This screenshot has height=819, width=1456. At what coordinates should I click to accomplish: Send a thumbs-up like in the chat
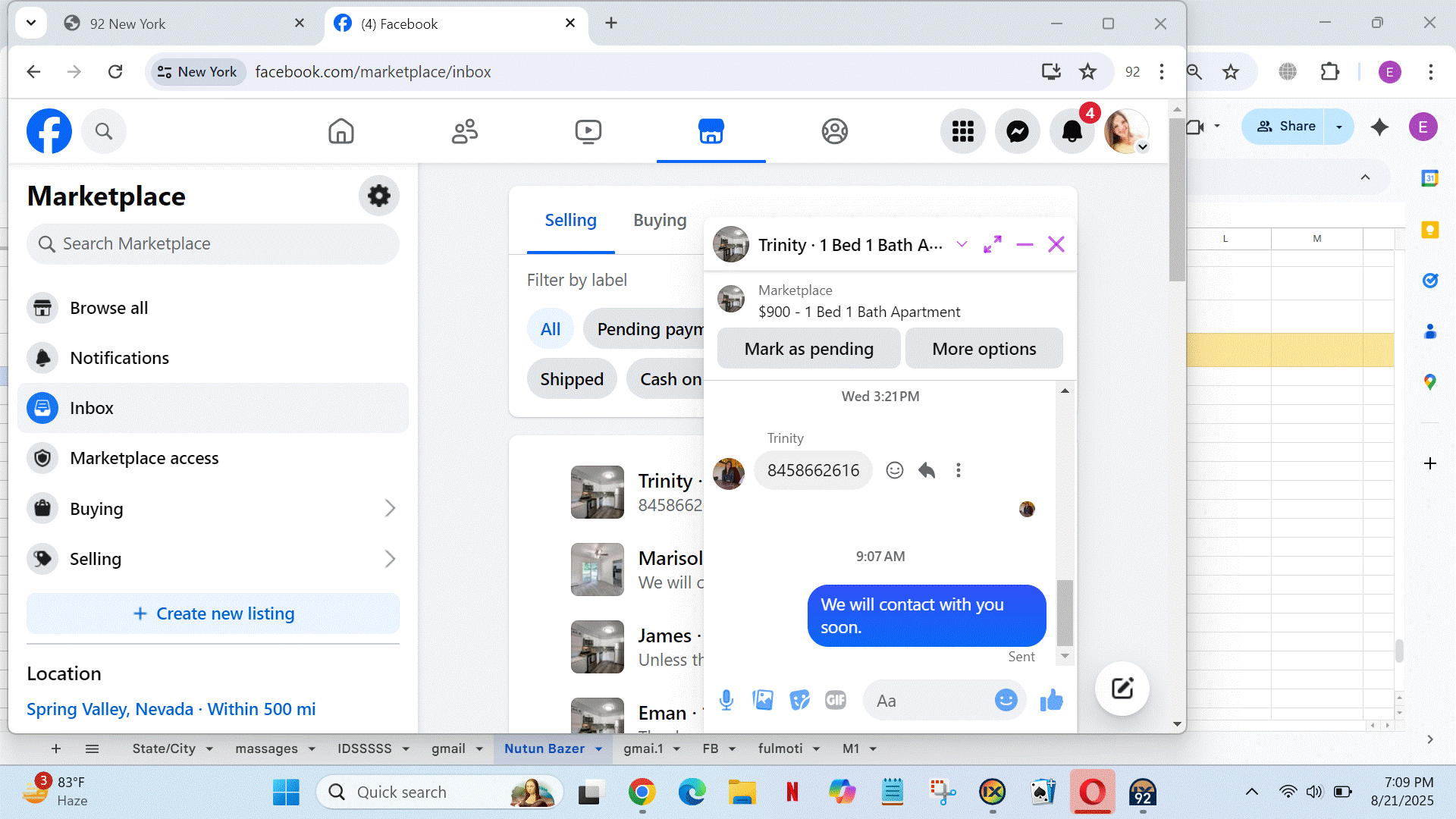[1051, 700]
